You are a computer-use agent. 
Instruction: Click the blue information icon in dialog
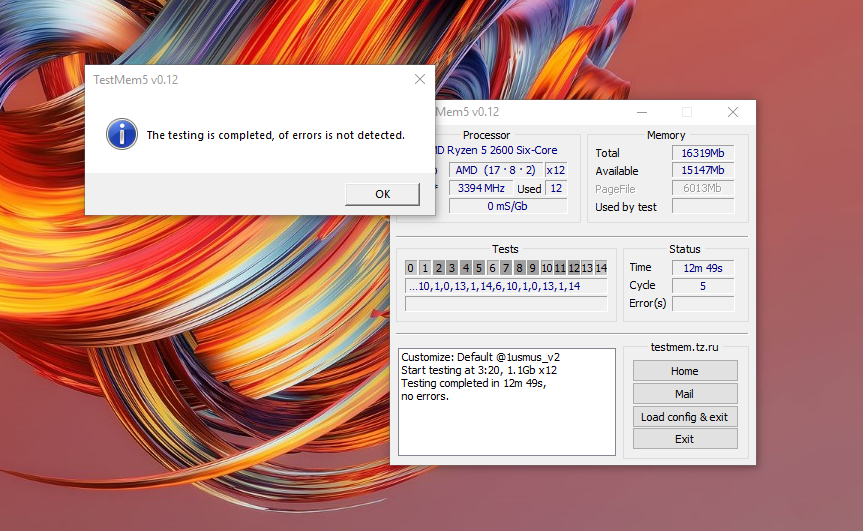pos(122,134)
